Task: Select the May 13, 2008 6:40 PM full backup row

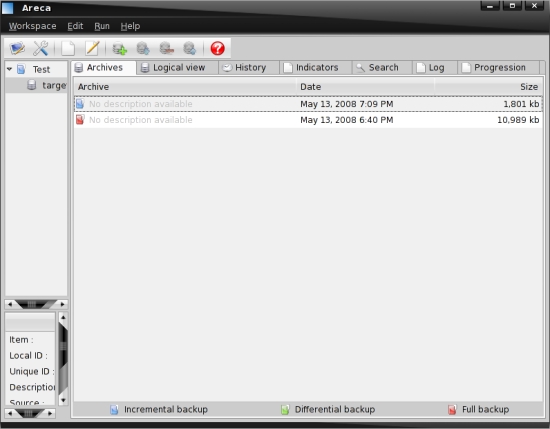Action: [308, 120]
